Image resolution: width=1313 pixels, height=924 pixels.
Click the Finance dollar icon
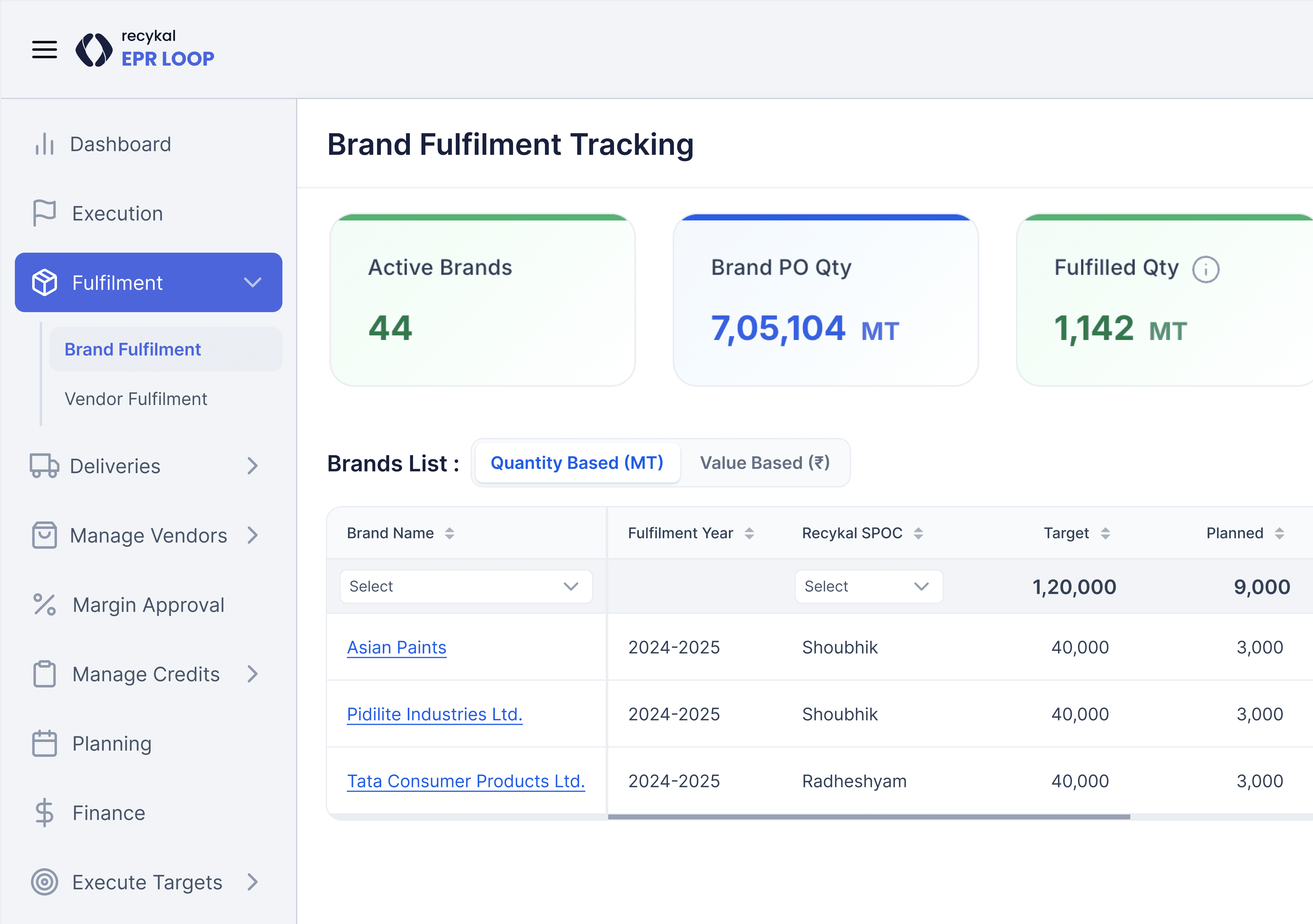(44, 813)
